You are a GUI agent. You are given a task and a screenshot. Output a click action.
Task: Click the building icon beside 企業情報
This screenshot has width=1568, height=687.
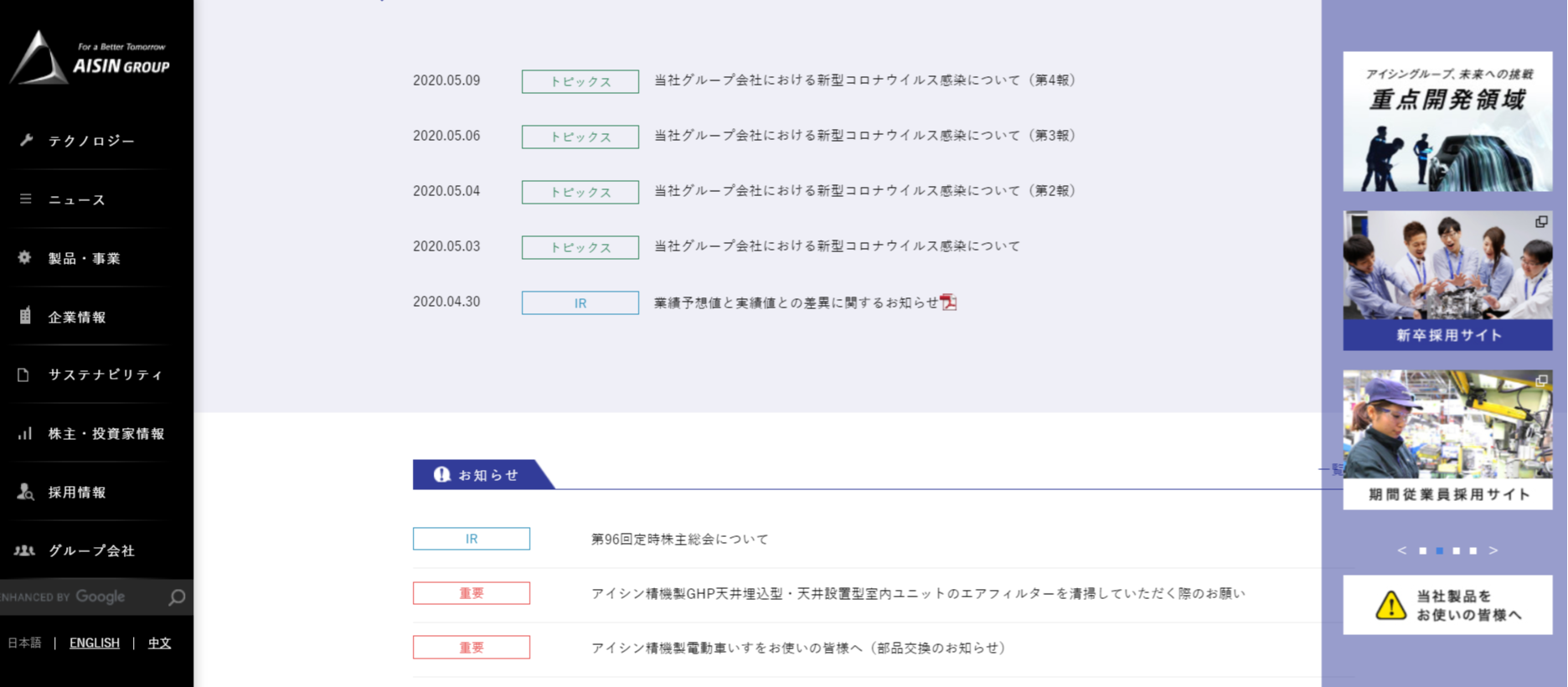point(25,316)
